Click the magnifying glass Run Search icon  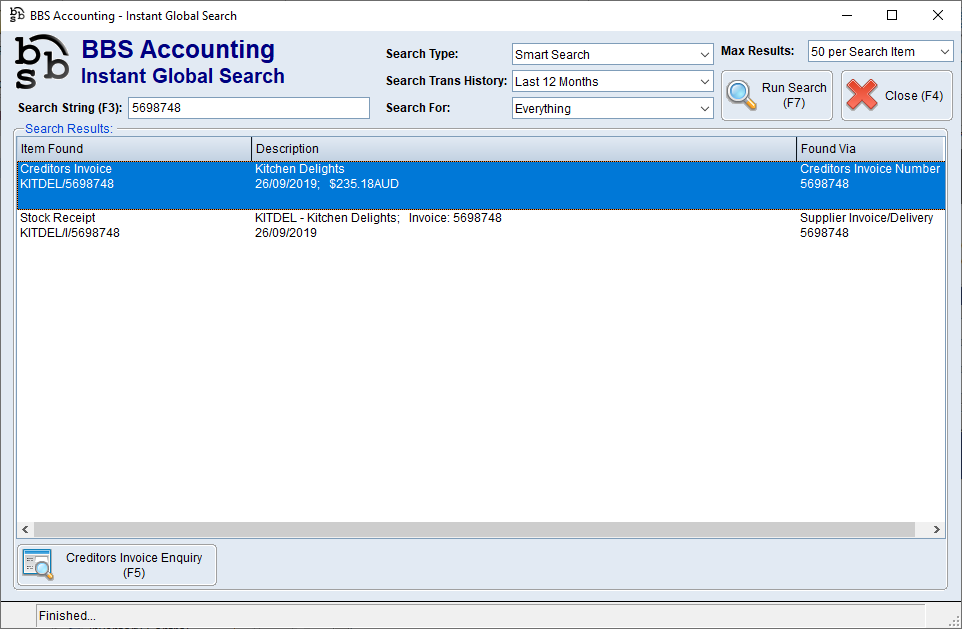click(741, 95)
